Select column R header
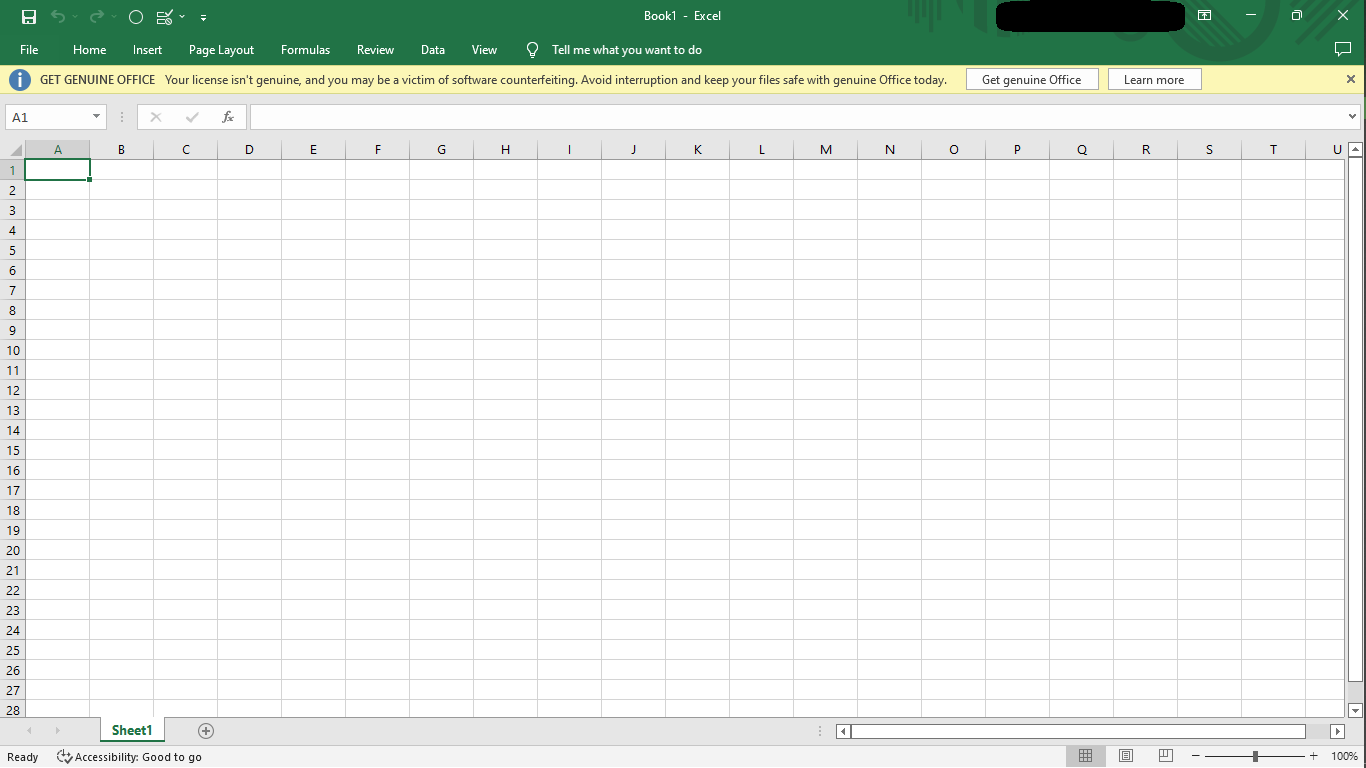This screenshot has width=1366, height=768. tap(1145, 150)
